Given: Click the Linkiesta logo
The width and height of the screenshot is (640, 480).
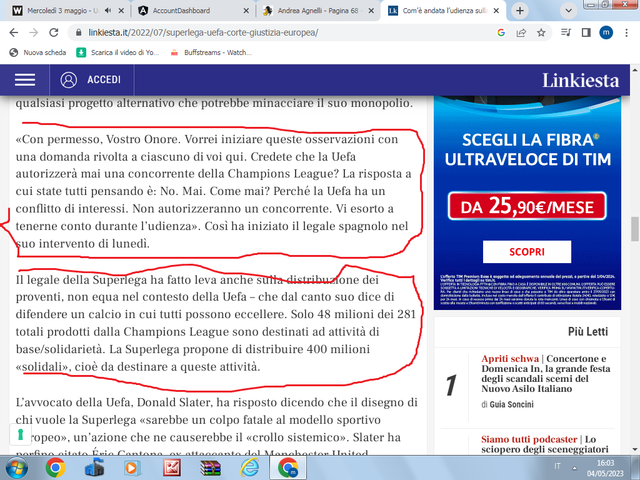Looking at the screenshot, I should pyautogui.click(x=580, y=80).
